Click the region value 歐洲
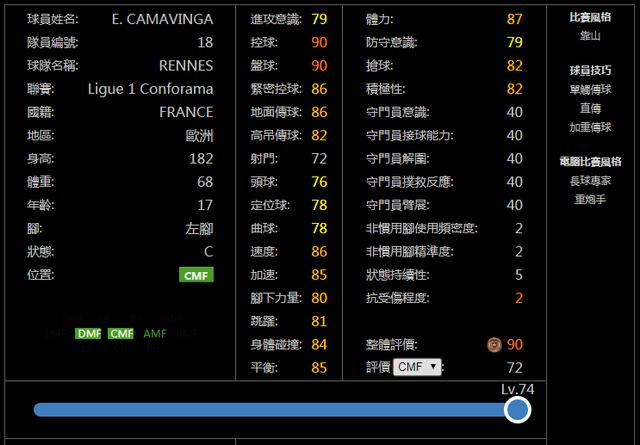Image resolution: width=640 pixels, height=445 pixels. [199, 136]
